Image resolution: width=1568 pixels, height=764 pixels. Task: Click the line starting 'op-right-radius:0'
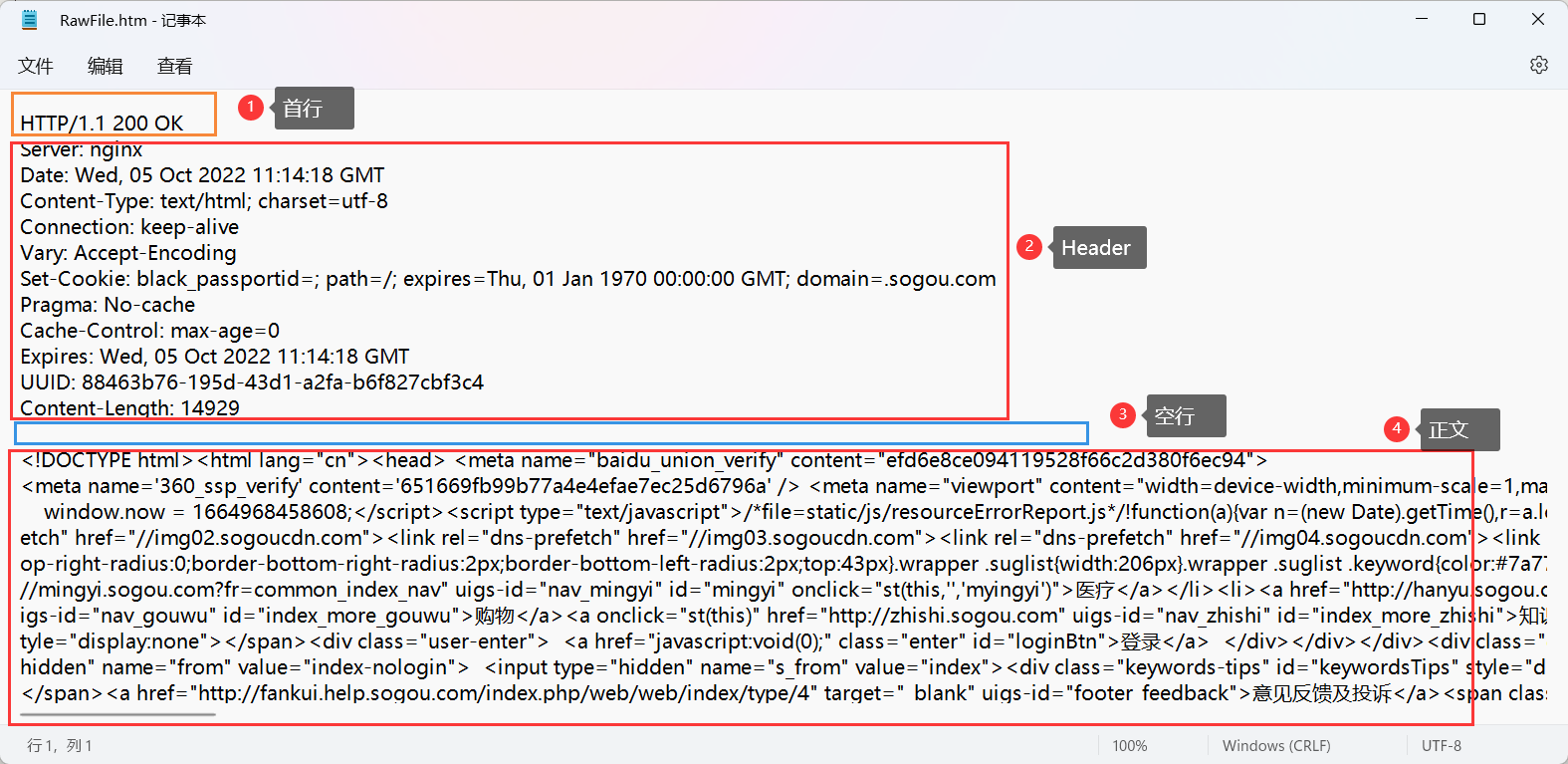(x=784, y=564)
